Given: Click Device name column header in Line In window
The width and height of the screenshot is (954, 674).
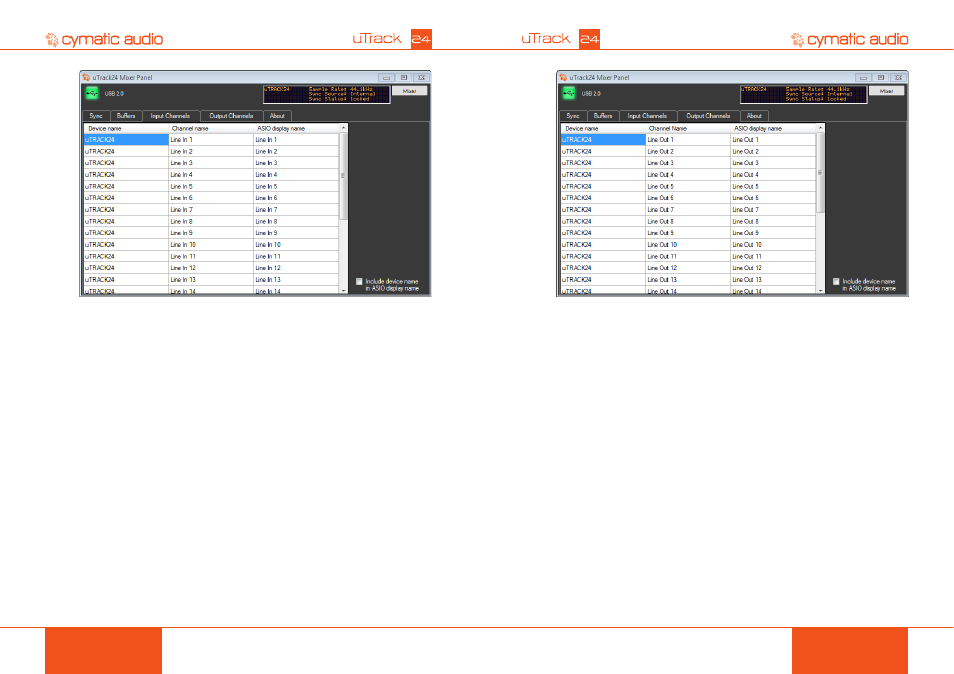Looking at the screenshot, I should (x=126, y=128).
